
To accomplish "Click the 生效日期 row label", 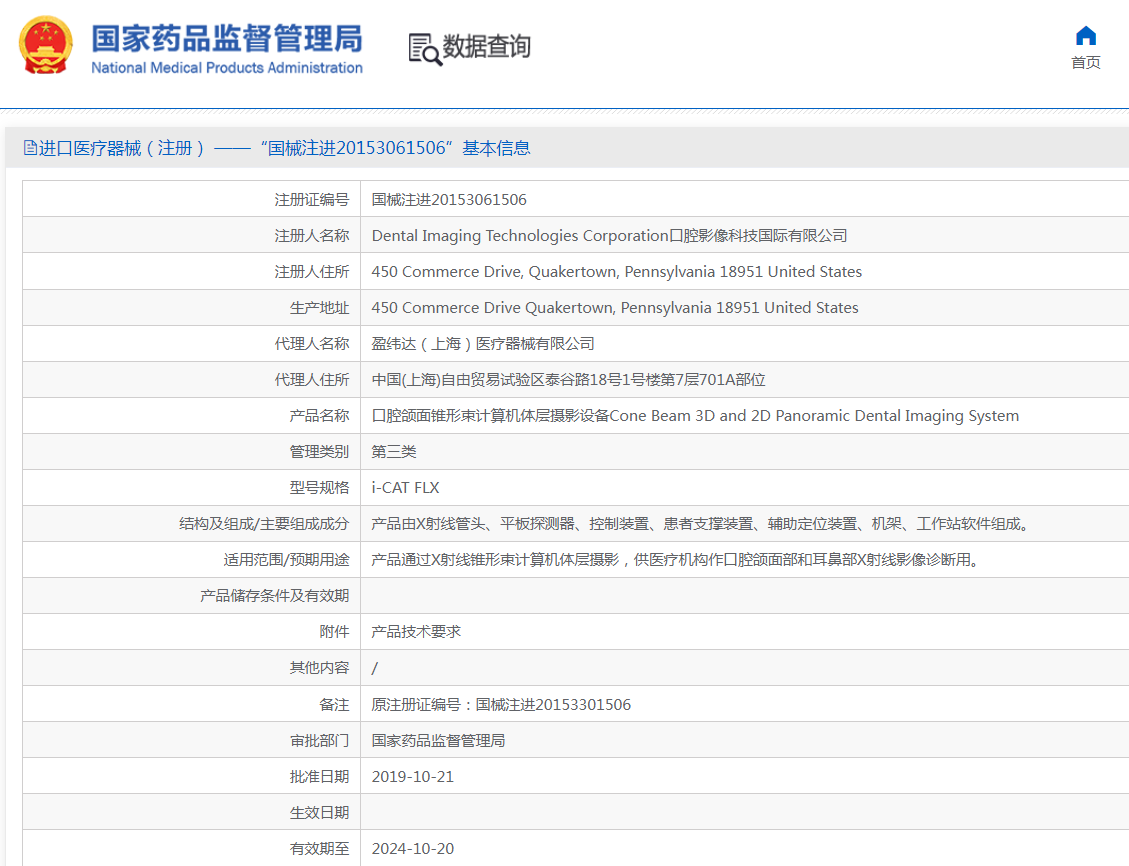I will 319,813.
